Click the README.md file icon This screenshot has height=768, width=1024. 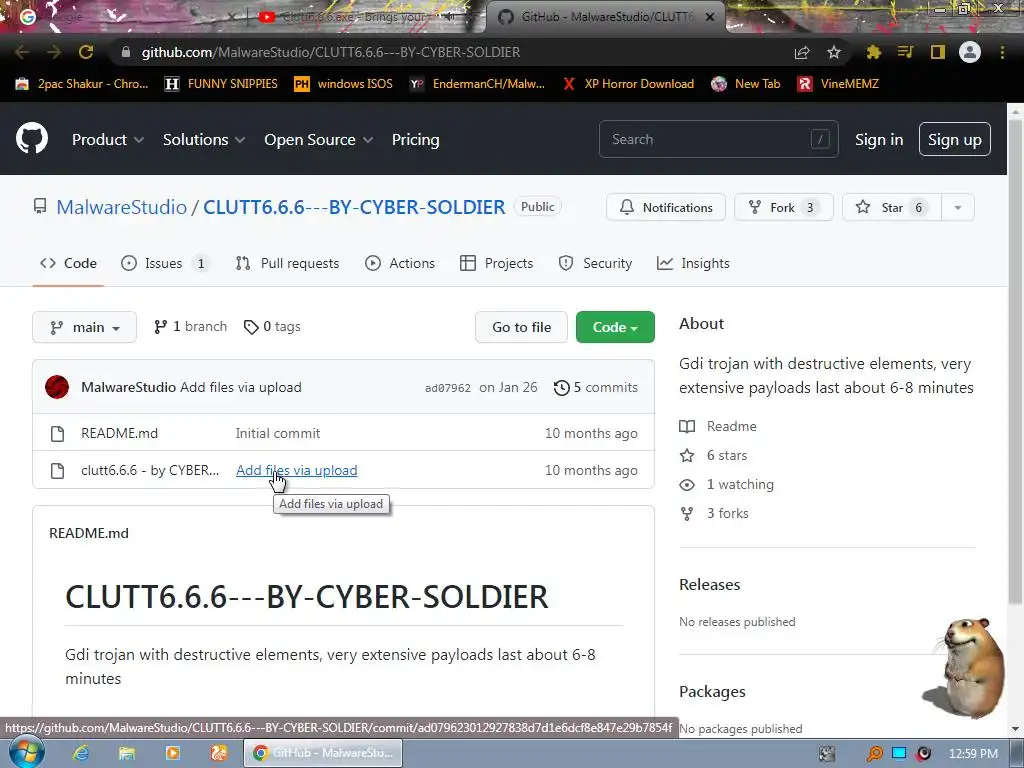click(57, 434)
